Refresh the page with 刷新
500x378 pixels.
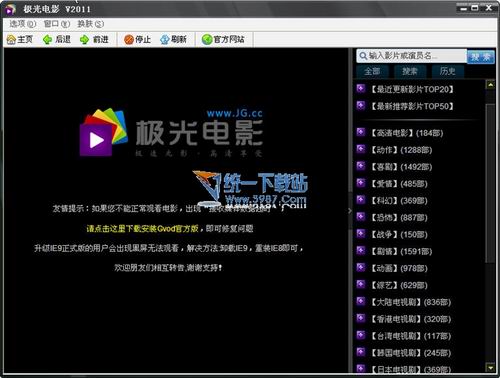[x=173, y=39]
